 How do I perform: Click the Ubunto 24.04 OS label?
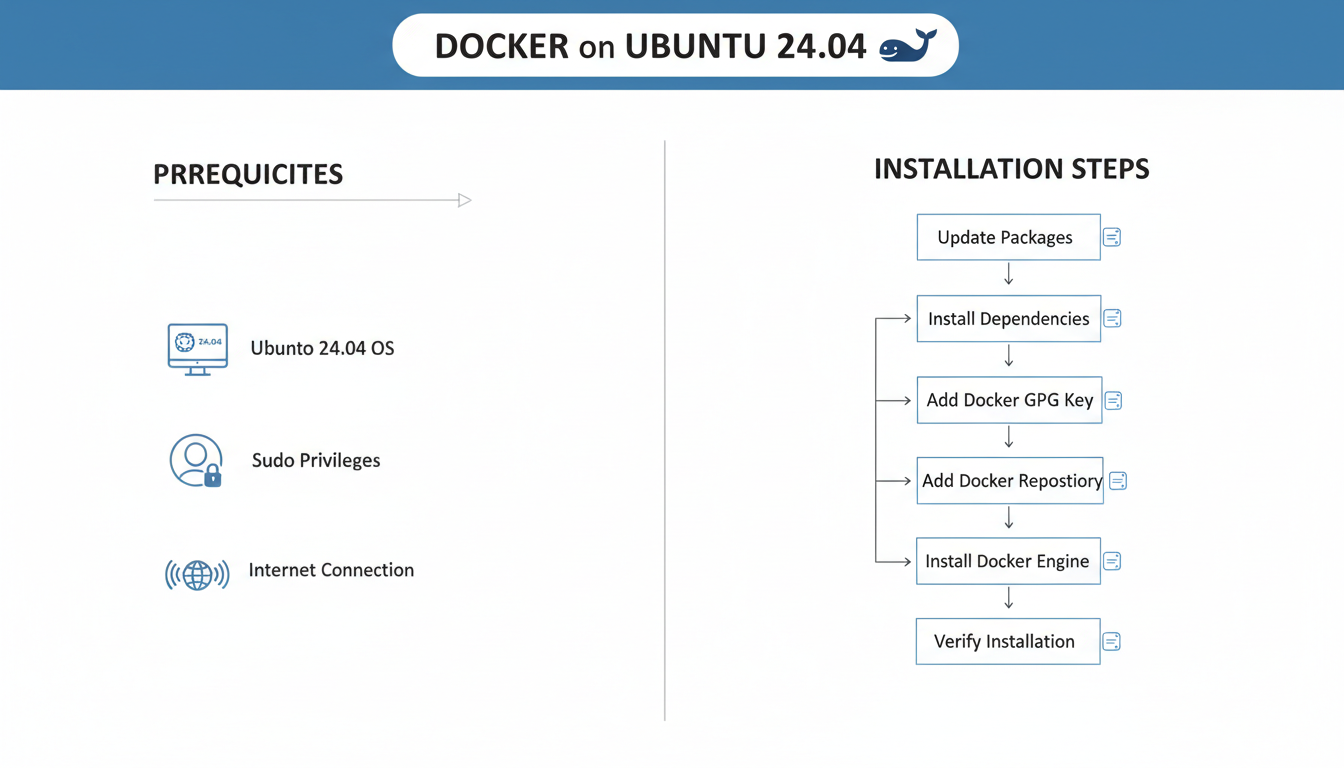click(x=322, y=349)
